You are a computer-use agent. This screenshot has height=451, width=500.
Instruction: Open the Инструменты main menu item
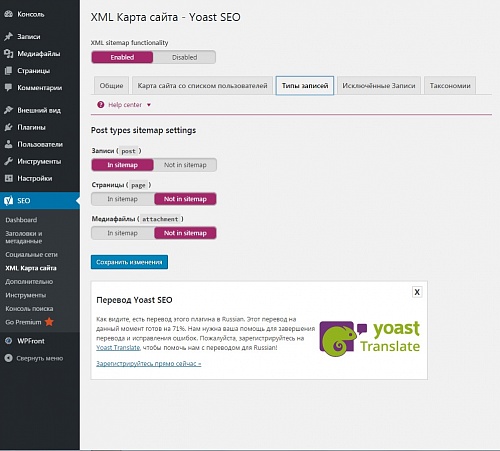pyautogui.click(x=40, y=161)
